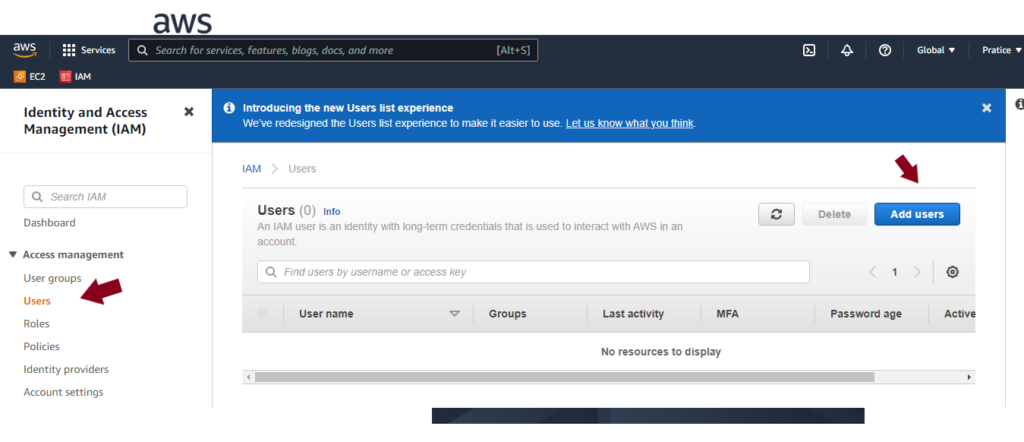Click the horizontal scrollbar thumb
Screen dimensions: 1024x442
[x=564, y=377]
